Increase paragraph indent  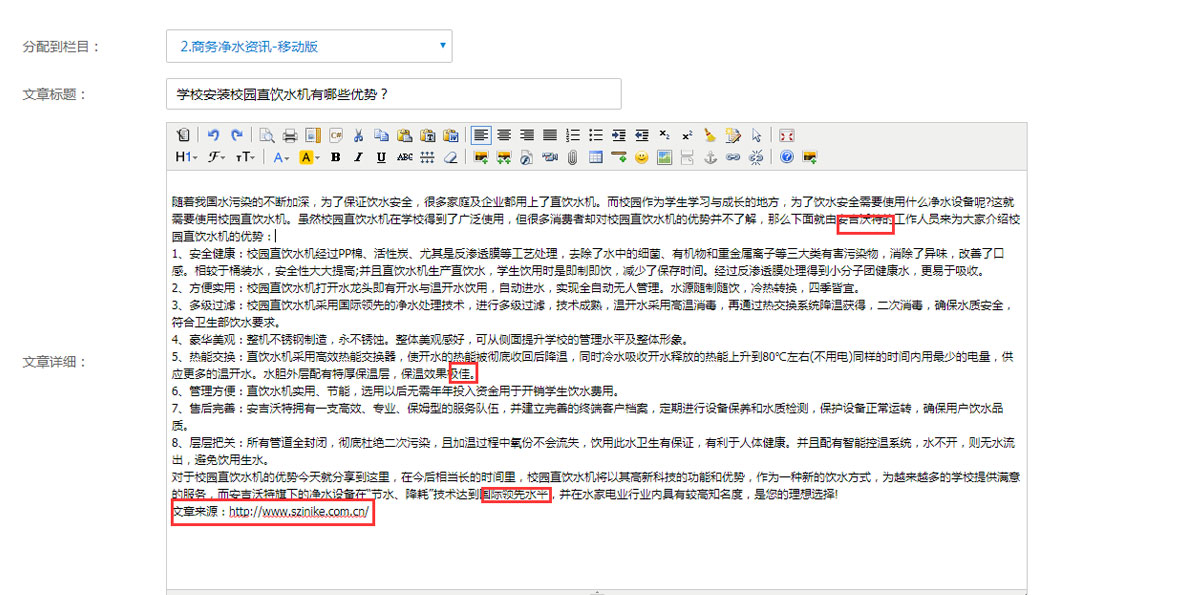tap(618, 134)
